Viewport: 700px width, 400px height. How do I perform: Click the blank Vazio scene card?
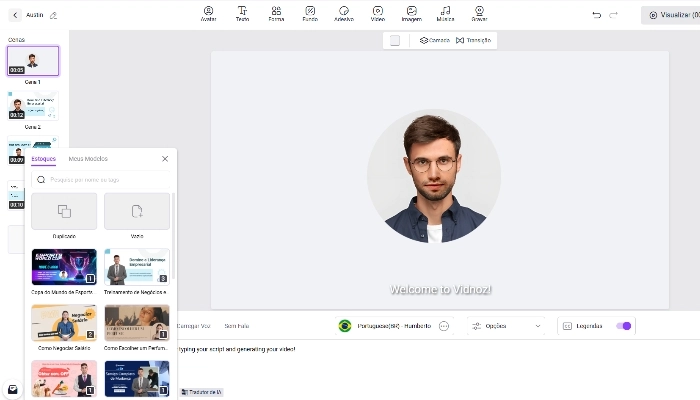click(137, 211)
